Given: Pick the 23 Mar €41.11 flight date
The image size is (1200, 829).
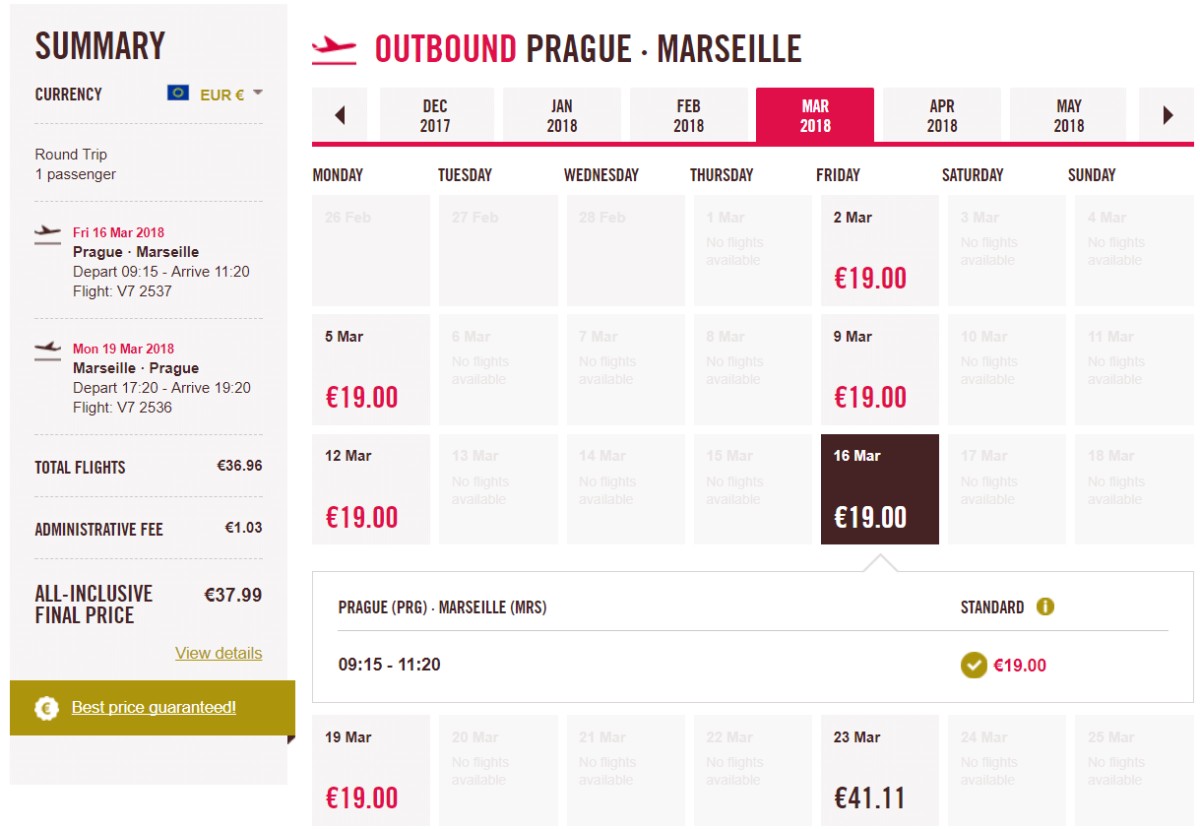Looking at the screenshot, I should point(879,770).
